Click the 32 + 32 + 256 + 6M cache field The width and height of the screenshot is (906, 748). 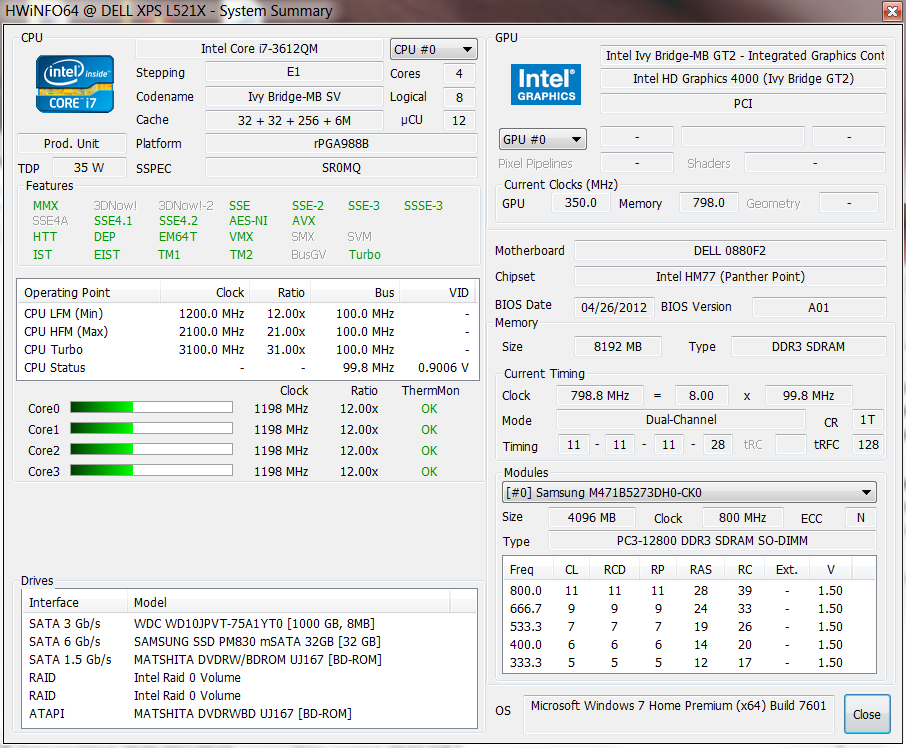(x=294, y=120)
